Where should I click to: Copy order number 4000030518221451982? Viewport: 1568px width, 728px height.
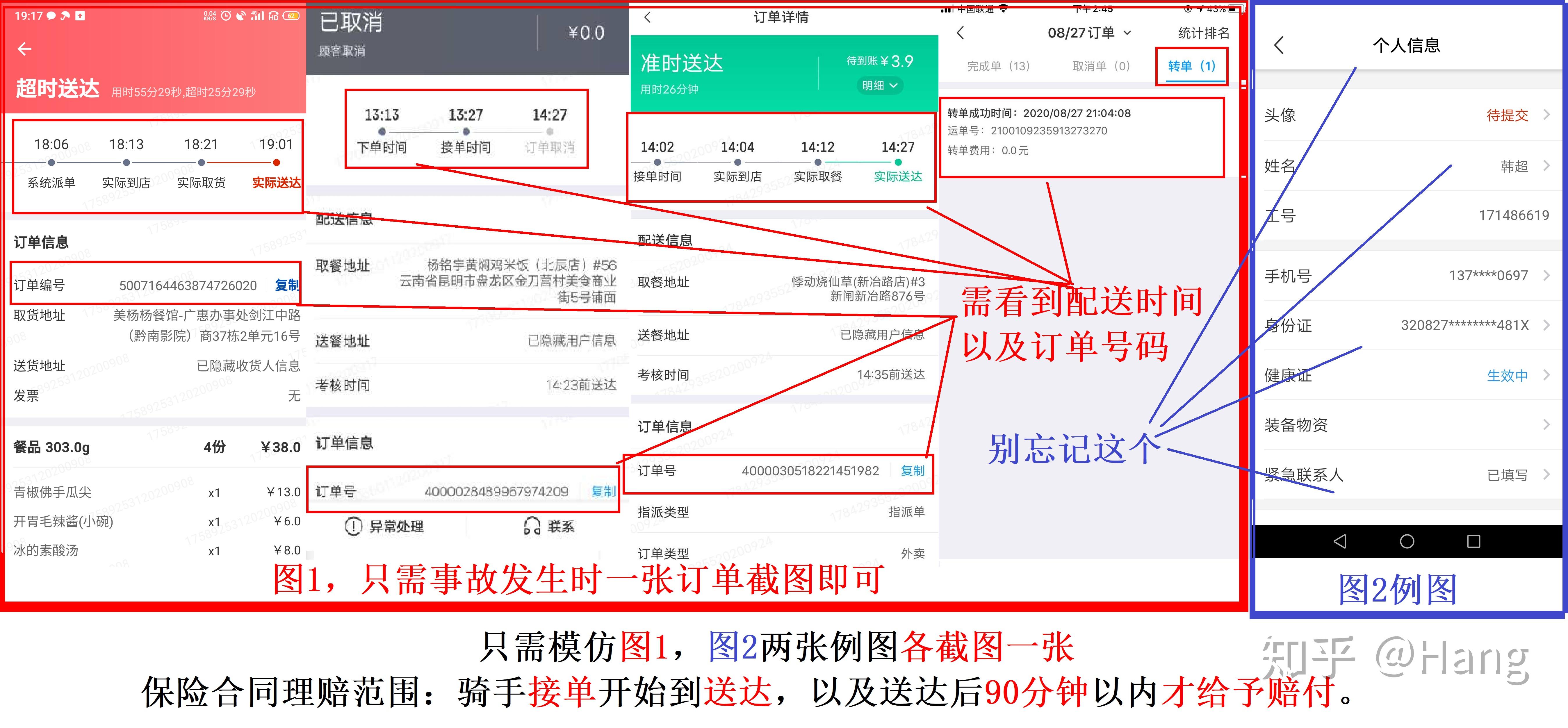(913, 470)
